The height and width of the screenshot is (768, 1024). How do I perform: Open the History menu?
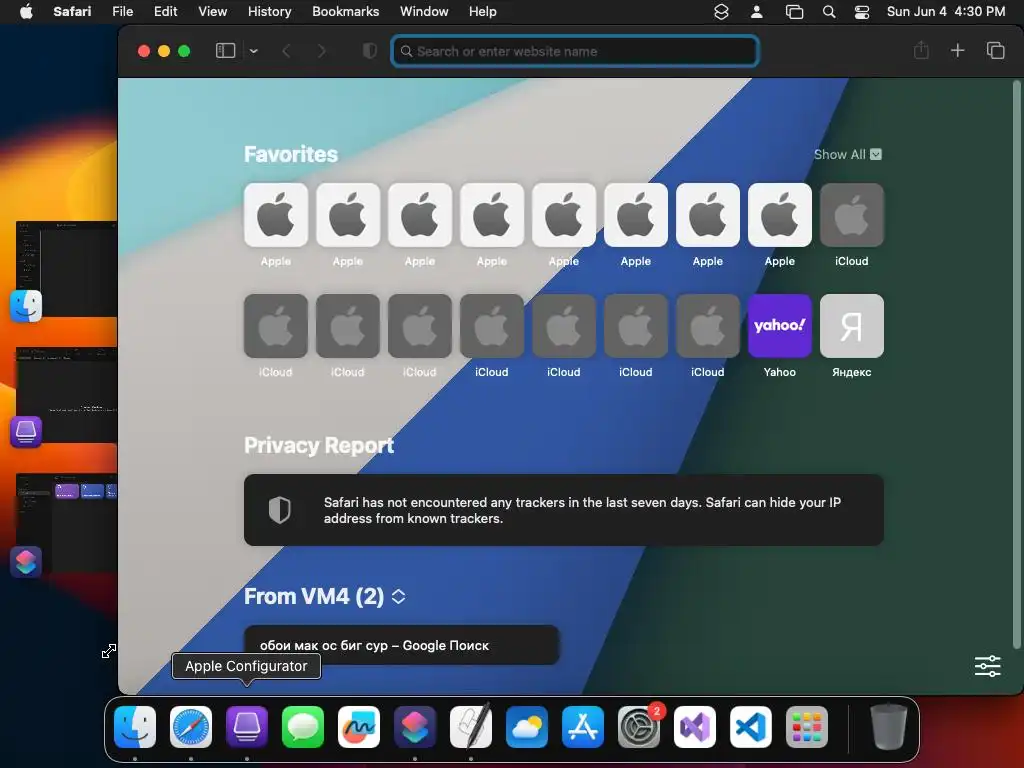269,11
